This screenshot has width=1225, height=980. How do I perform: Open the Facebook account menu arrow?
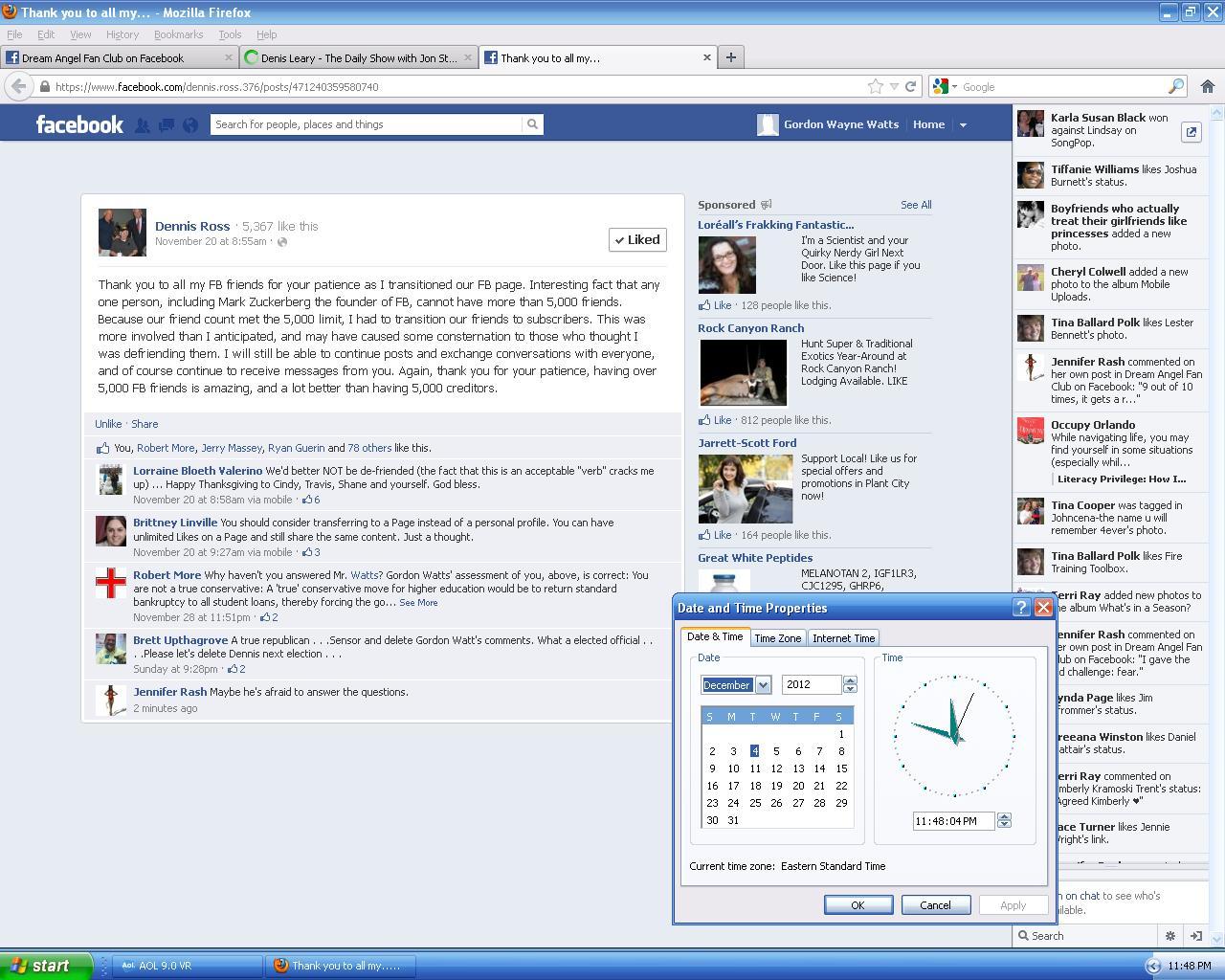point(963,125)
